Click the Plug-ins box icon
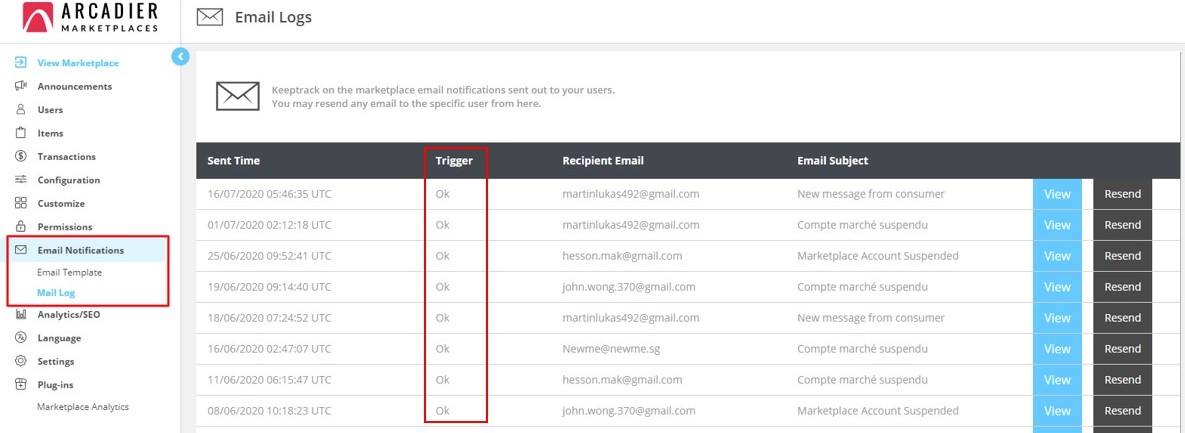This screenshot has height=433, width=1185. coord(21,385)
